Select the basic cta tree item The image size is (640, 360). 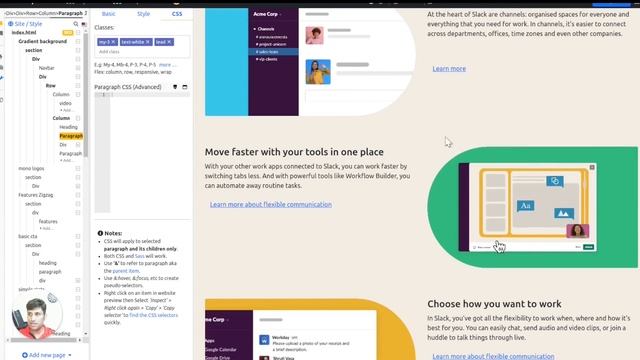click(x=28, y=236)
